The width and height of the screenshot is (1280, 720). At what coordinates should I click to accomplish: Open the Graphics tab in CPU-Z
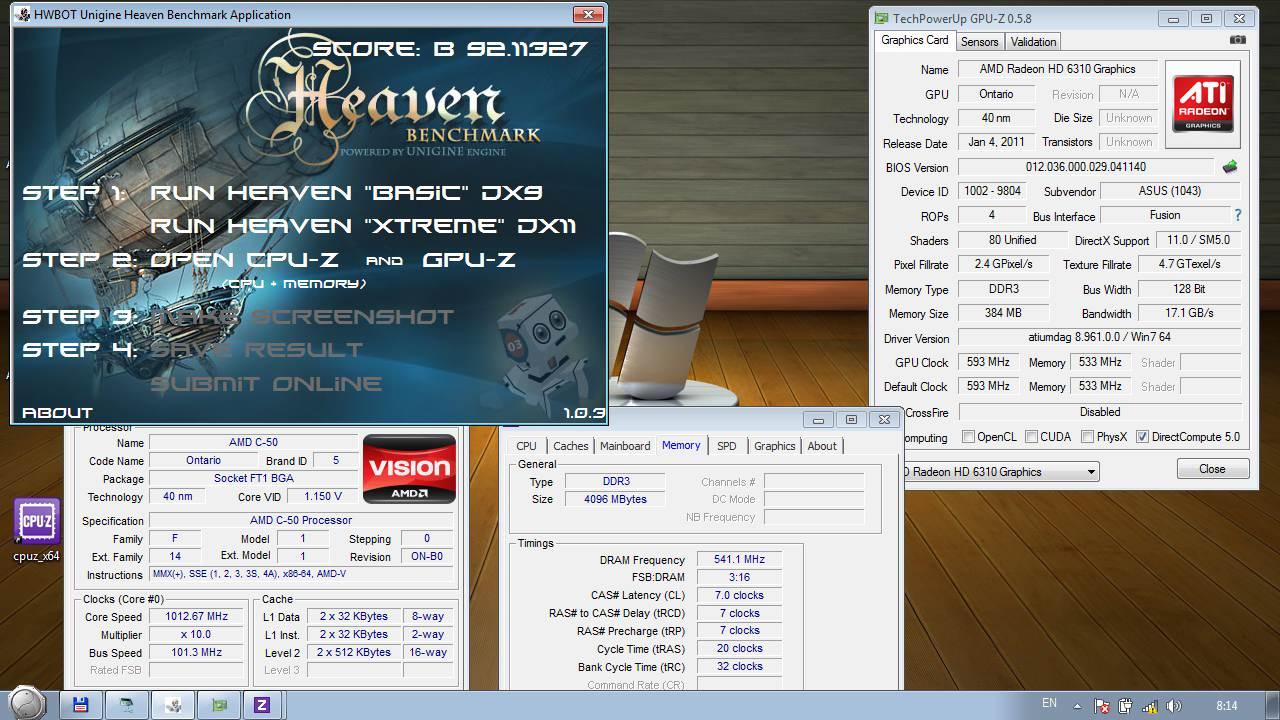coord(775,446)
